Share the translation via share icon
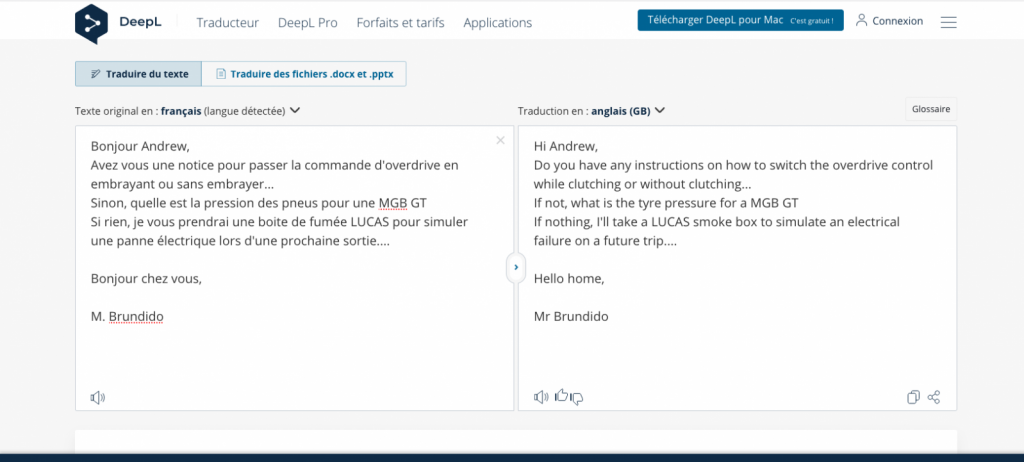The width and height of the screenshot is (1024, 462). [934, 397]
